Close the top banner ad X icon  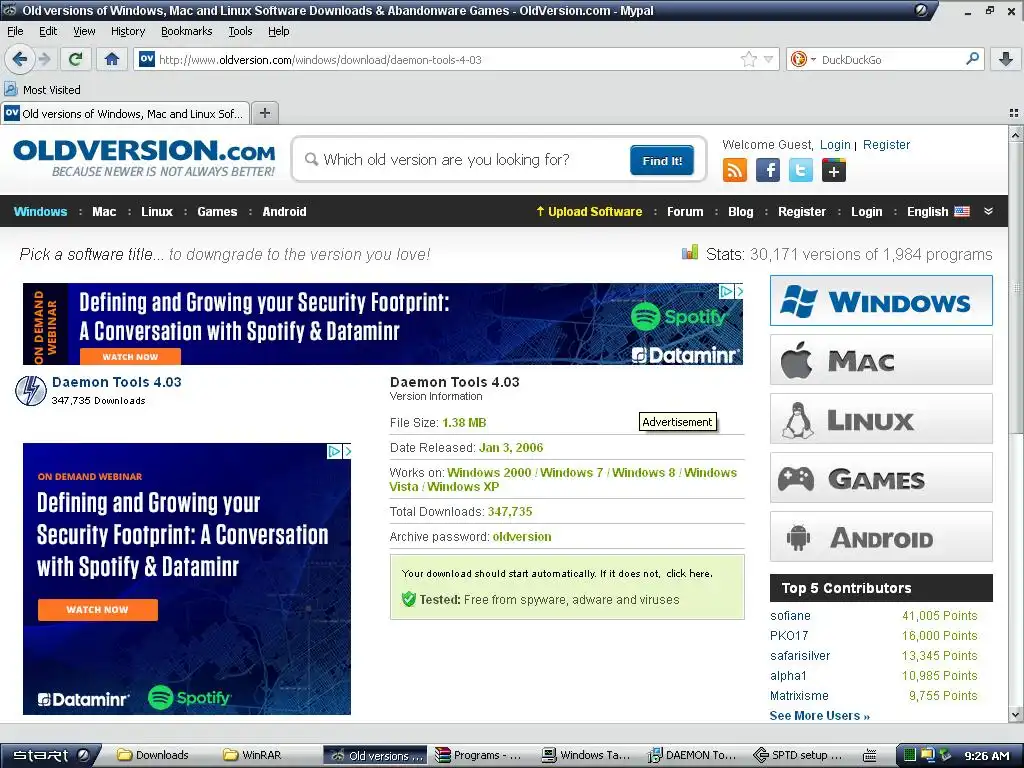pos(739,291)
